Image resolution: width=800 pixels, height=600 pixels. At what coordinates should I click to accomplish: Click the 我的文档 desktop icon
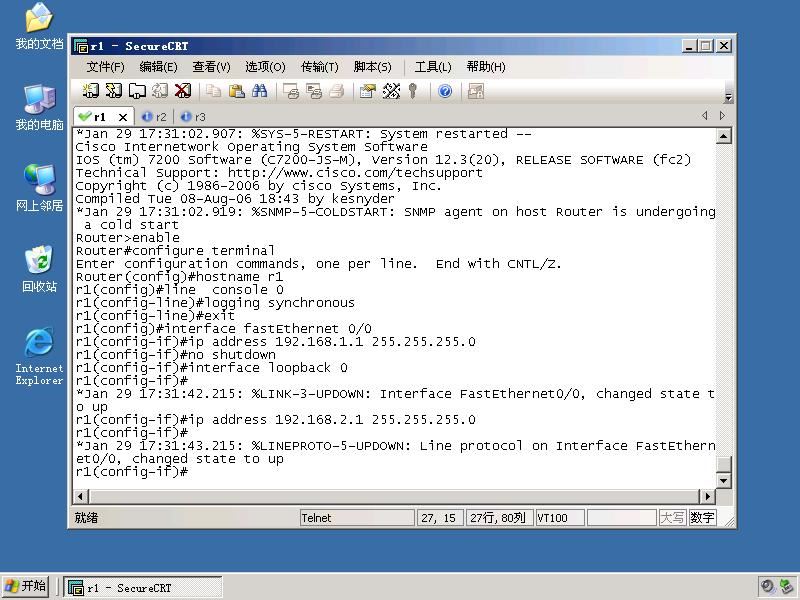coord(39,27)
